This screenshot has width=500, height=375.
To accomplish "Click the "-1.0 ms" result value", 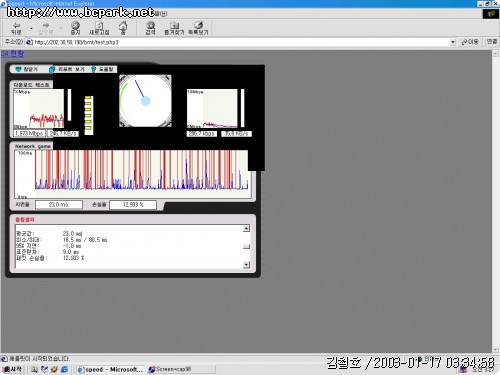I will tap(72, 246).
